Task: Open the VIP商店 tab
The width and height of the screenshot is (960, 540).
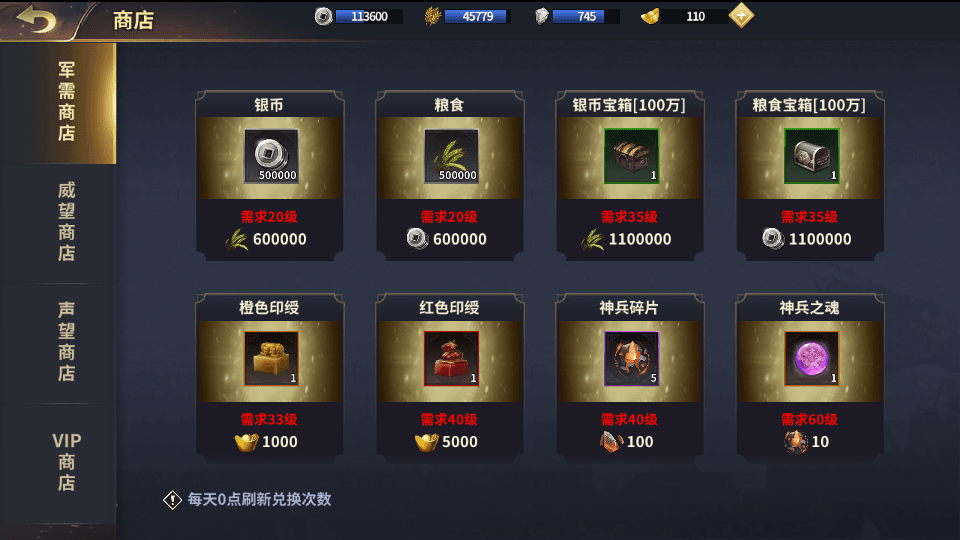Action: 58,463
